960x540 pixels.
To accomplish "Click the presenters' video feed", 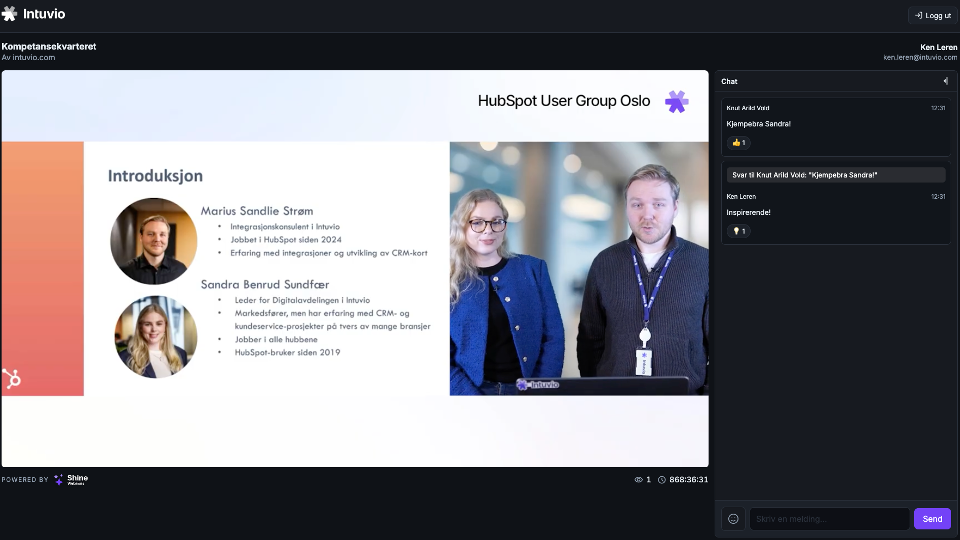I will [579, 269].
